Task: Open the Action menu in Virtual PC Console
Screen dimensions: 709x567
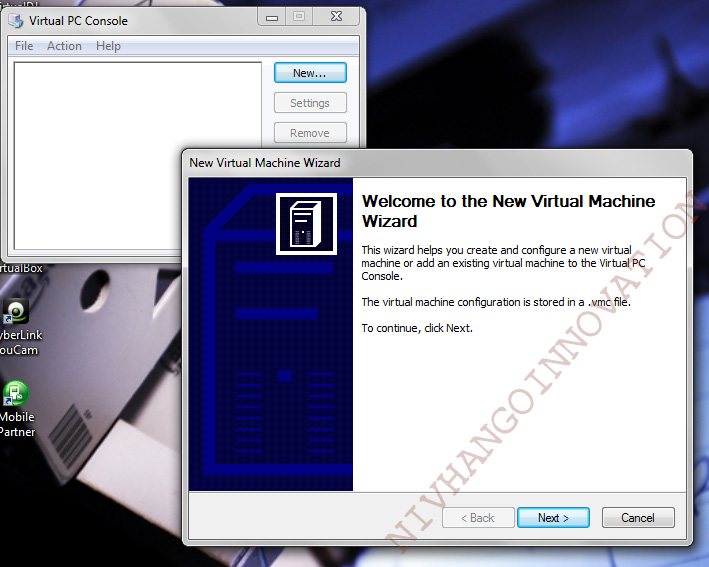Action: coord(64,46)
